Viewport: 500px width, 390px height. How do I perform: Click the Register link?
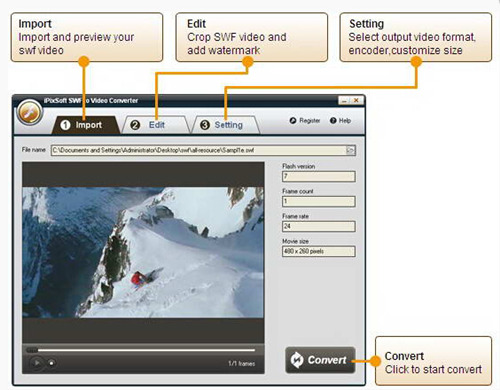click(x=305, y=121)
